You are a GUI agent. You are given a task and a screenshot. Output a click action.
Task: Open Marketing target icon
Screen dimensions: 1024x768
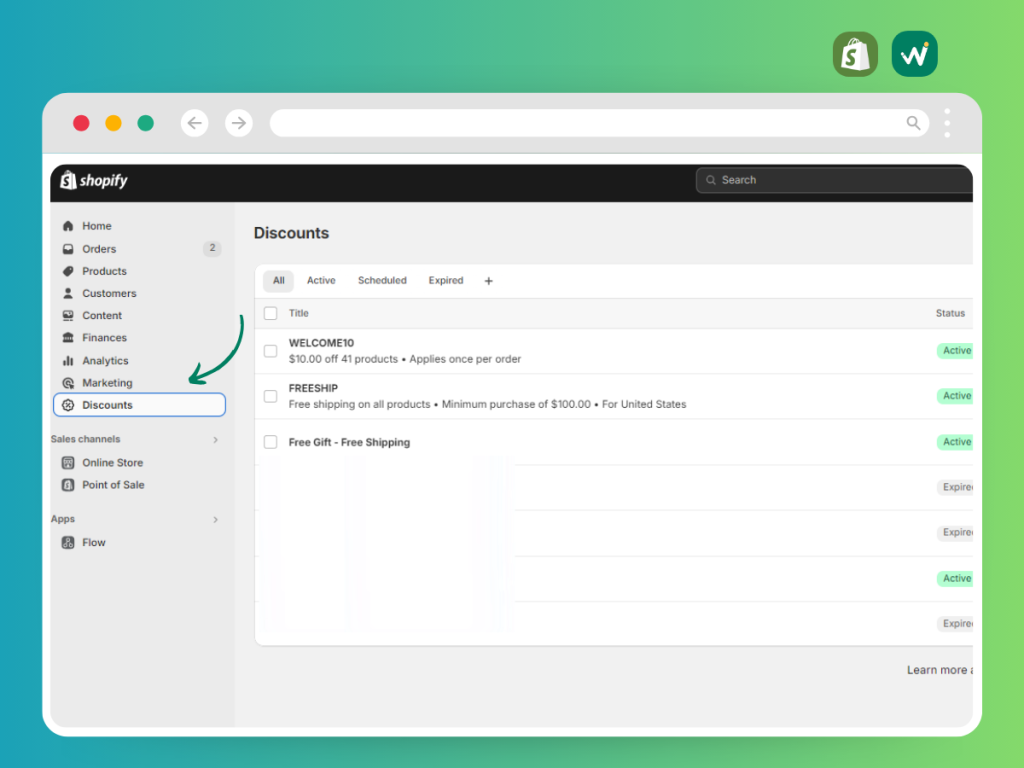coord(68,383)
